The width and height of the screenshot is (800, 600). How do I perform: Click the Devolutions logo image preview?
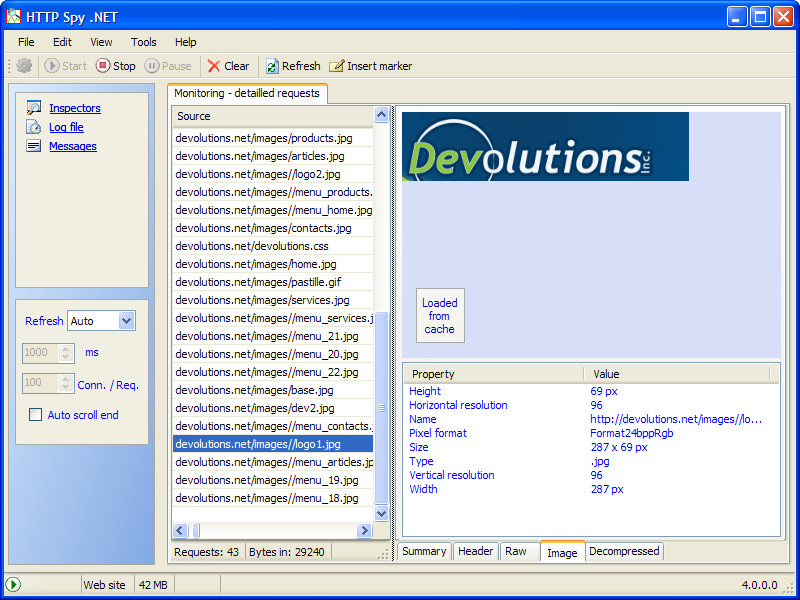tap(545, 146)
